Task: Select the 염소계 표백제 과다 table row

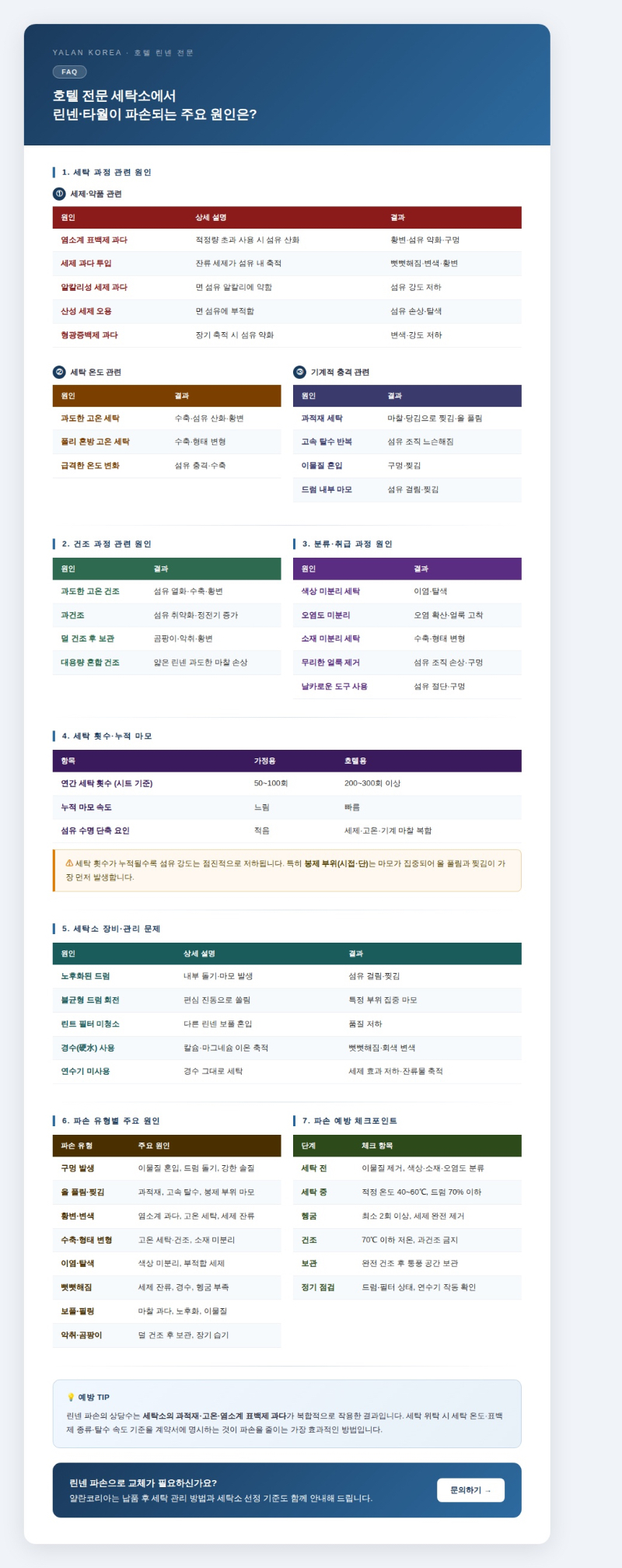Action: coord(286,240)
